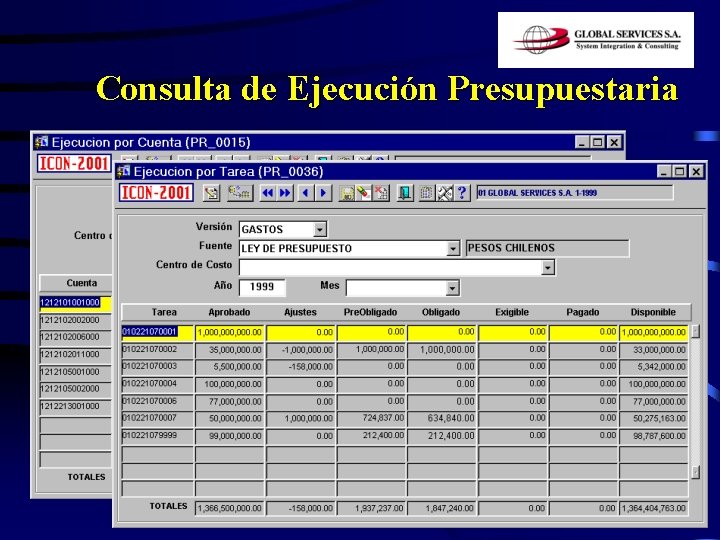
Task: Click the Obligado column header
Action: [x=441, y=312]
